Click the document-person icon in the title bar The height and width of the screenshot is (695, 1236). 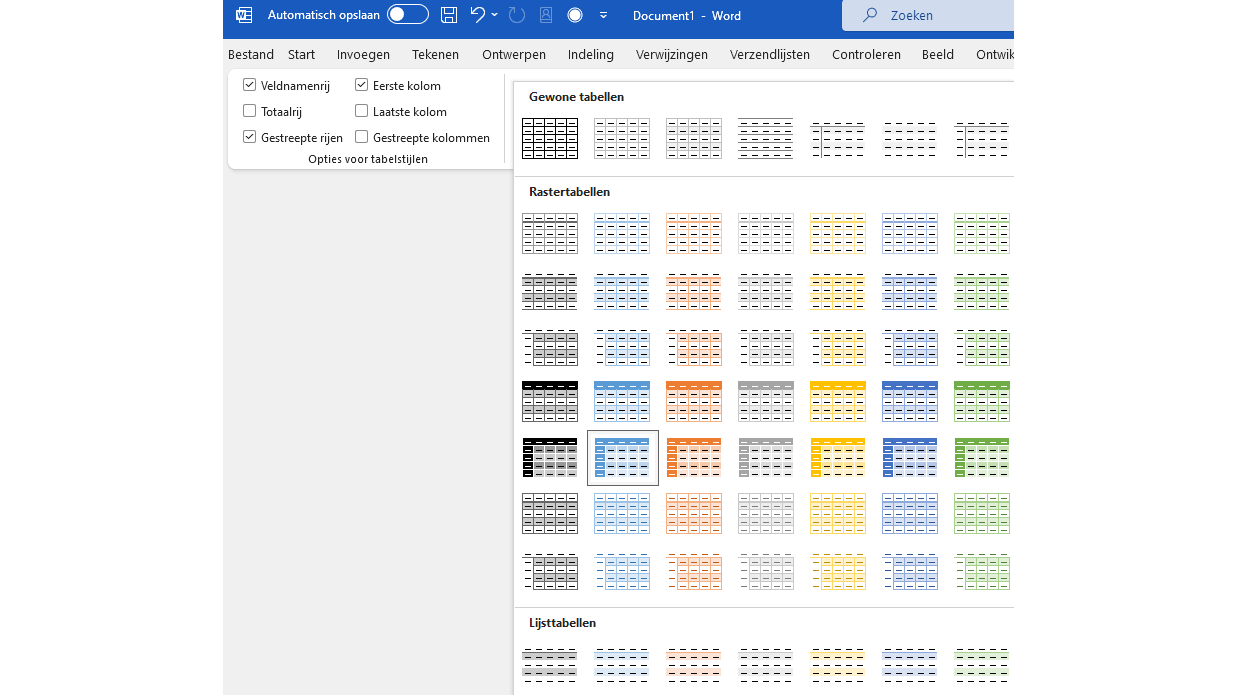tap(546, 15)
